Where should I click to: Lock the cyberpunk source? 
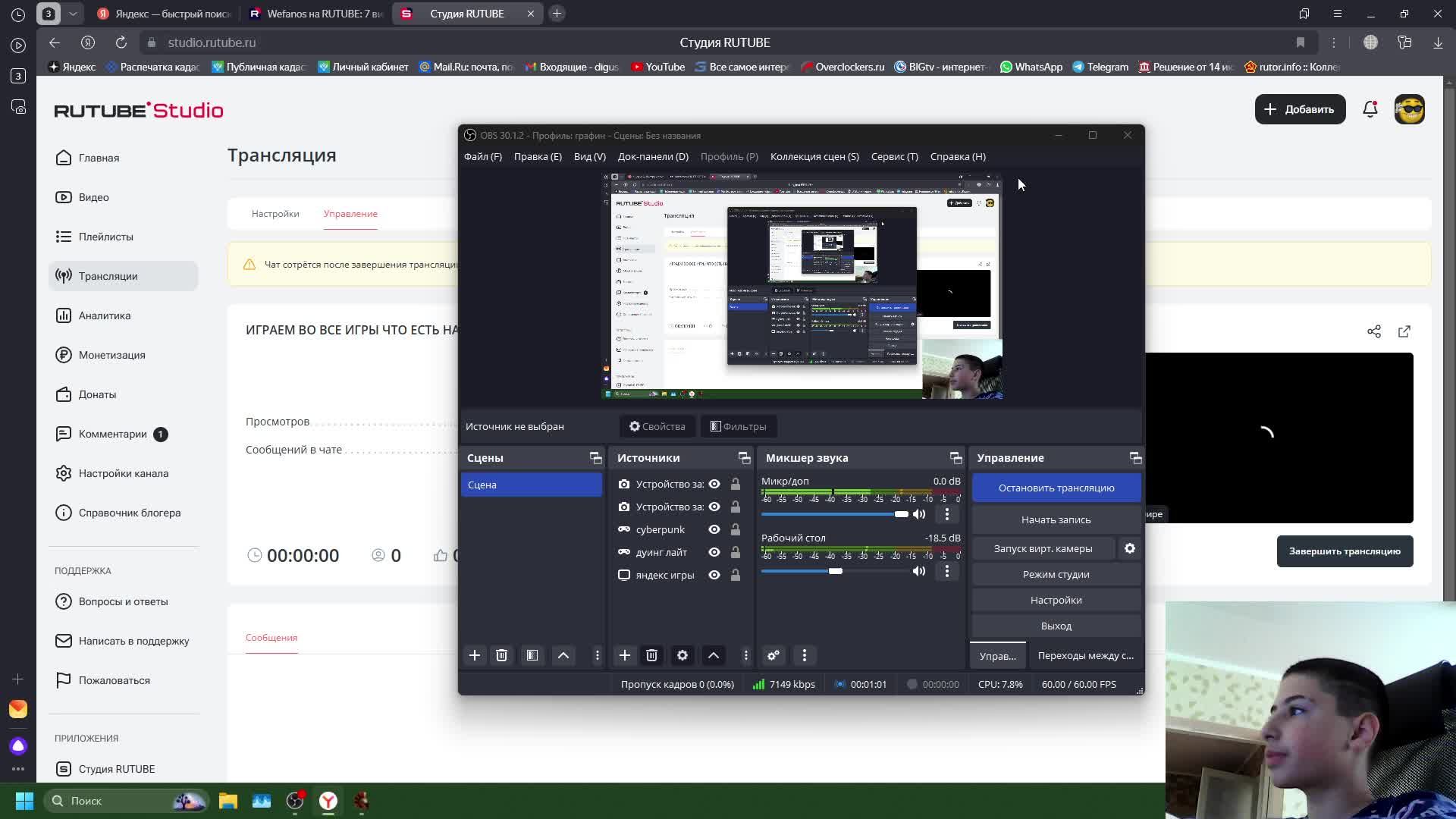[736, 529]
